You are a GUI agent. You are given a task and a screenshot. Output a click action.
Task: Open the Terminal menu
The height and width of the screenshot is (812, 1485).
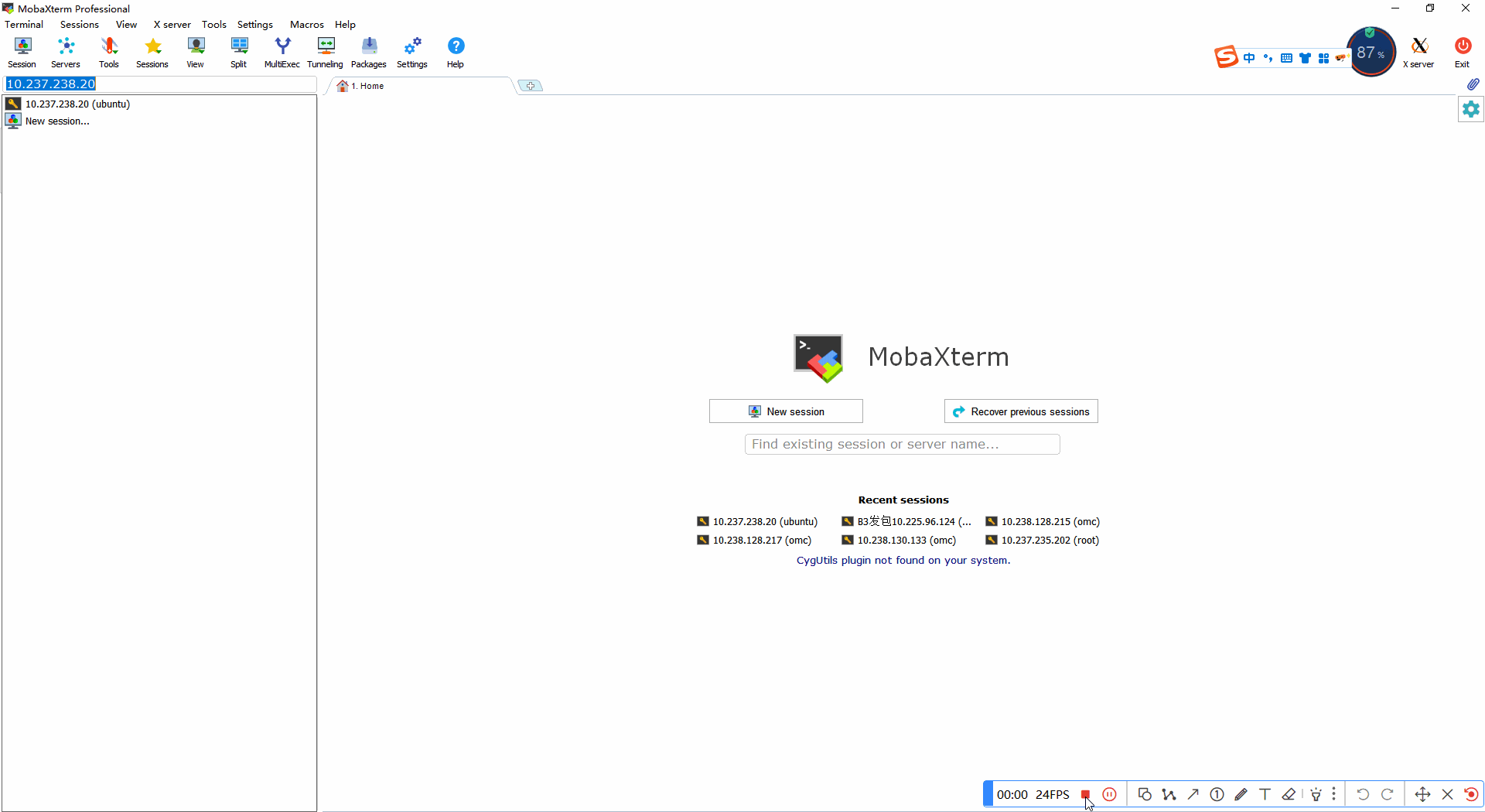(x=24, y=25)
